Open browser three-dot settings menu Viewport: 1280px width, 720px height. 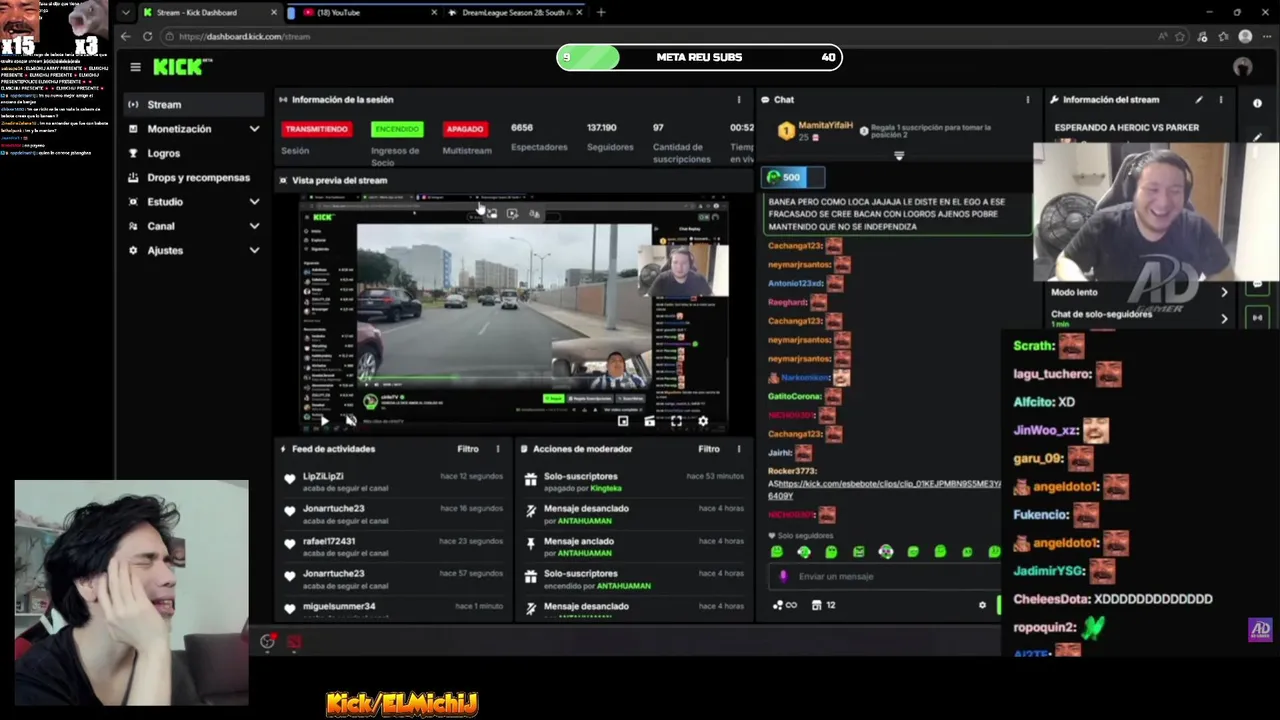[x=1266, y=36]
